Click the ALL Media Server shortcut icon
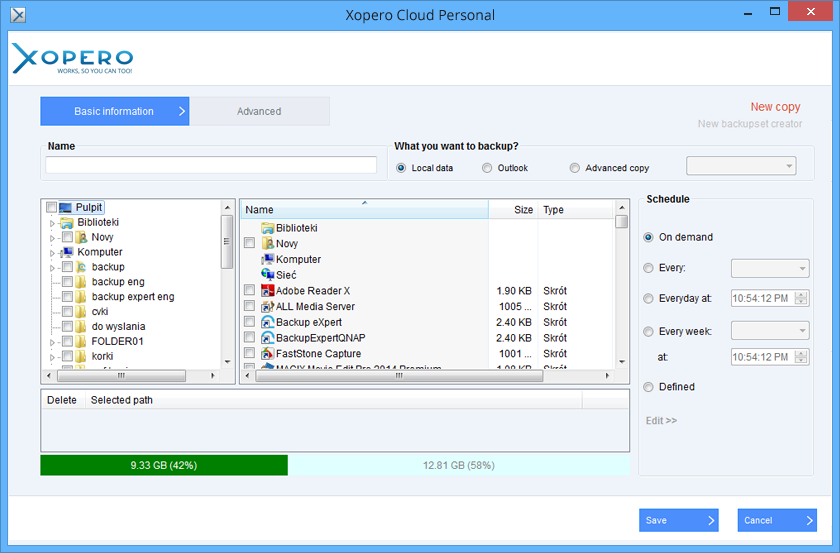840x553 pixels. [267, 307]
